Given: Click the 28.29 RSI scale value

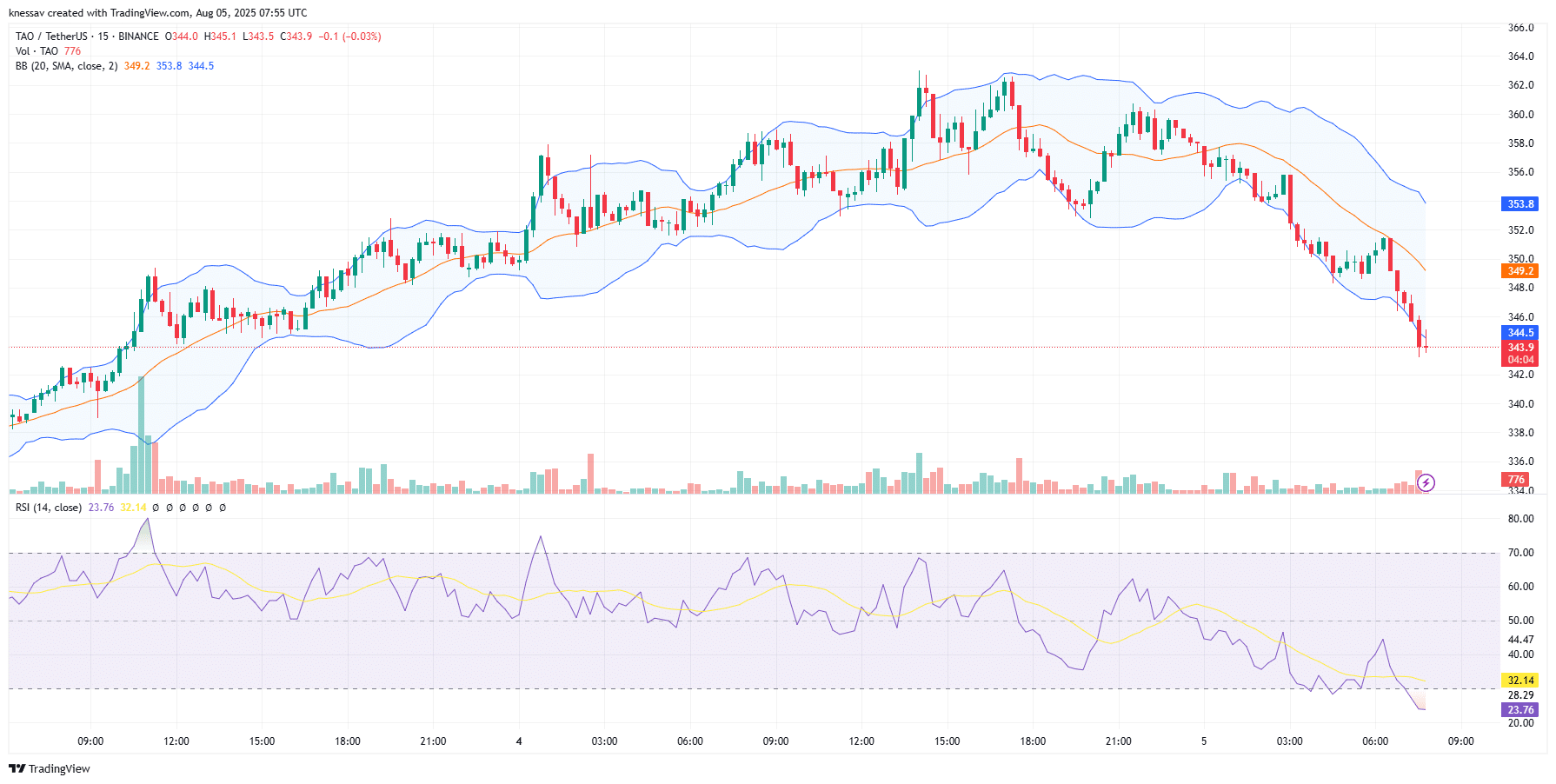Looking at the screenshot, I should pyautogui.click(x=1520, y=695).
